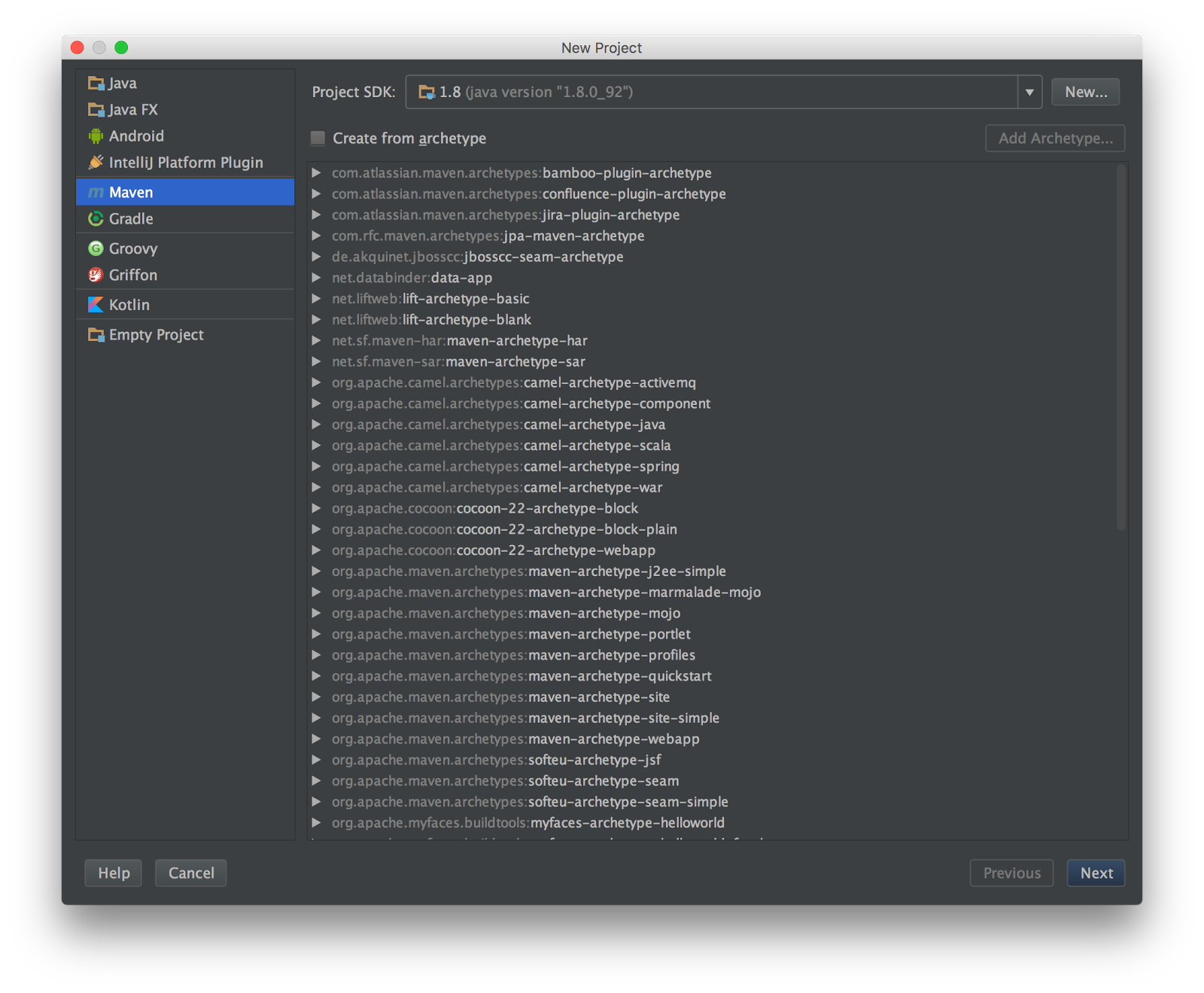Viewport: 1204px width, 993px height.
Task: Click the IntelliJ Platform Plugin icon
Action: pyautogui.click(x=96, y=163)
